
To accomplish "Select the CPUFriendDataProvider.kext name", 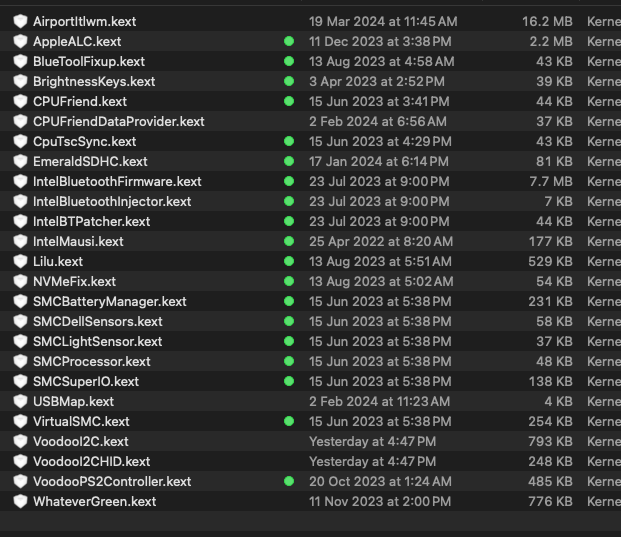I will (118, 121).
